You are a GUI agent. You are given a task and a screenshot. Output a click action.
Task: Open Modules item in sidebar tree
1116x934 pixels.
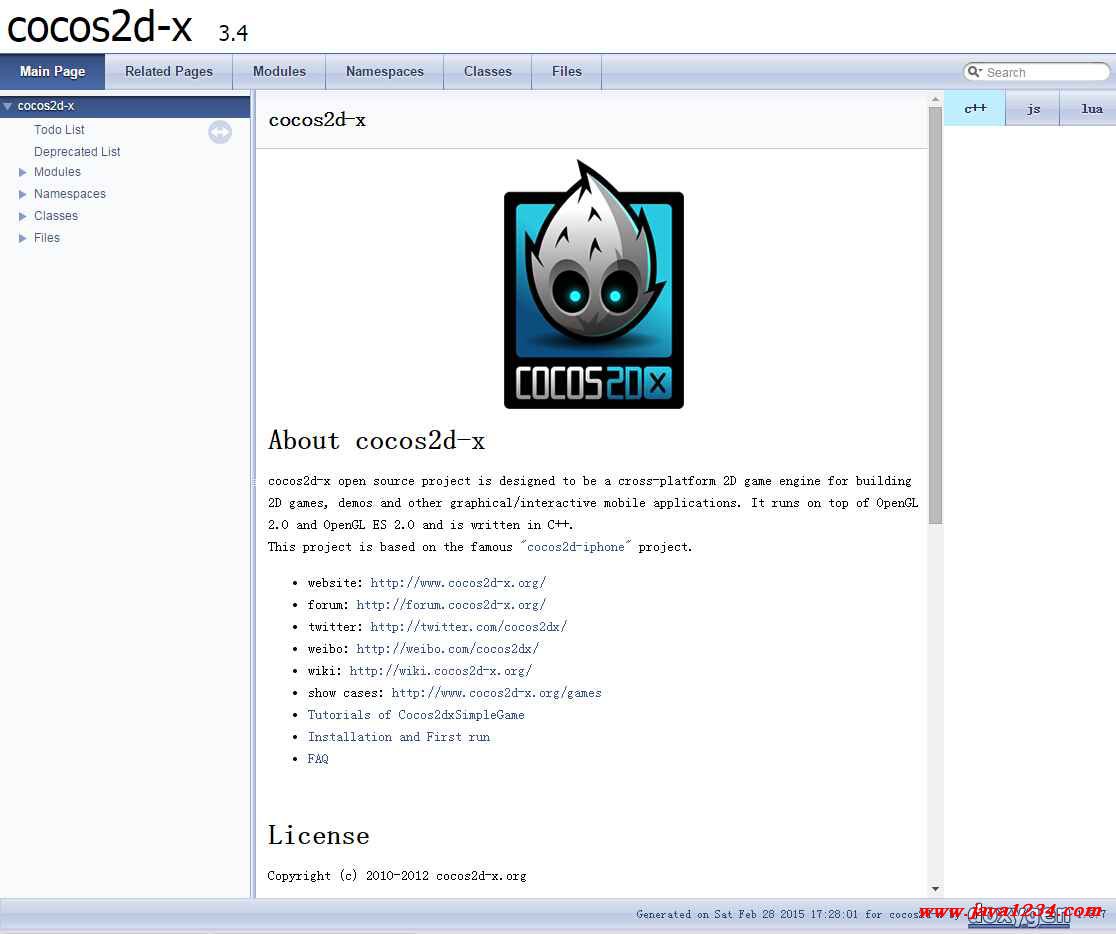[x=57, y=172]
